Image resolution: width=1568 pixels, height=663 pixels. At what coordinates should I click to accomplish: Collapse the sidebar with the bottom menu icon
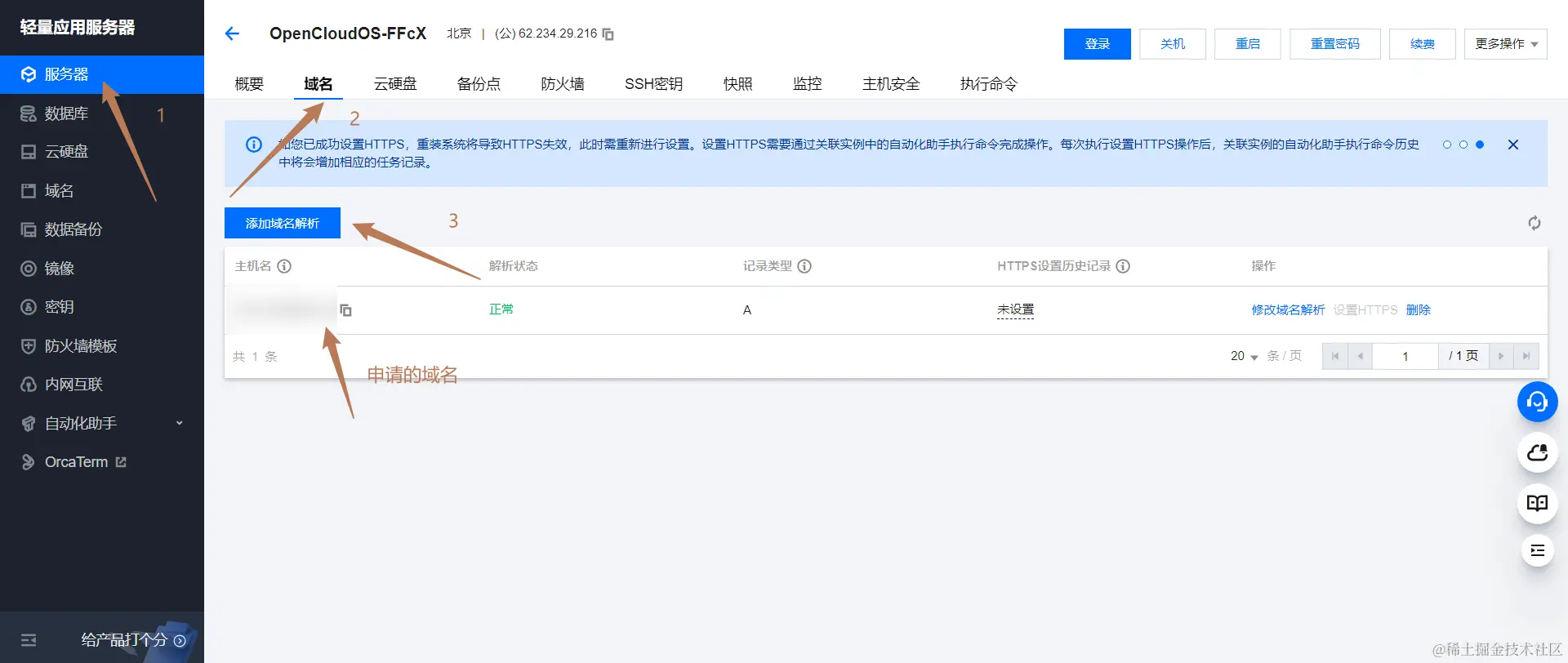(29, 640)
